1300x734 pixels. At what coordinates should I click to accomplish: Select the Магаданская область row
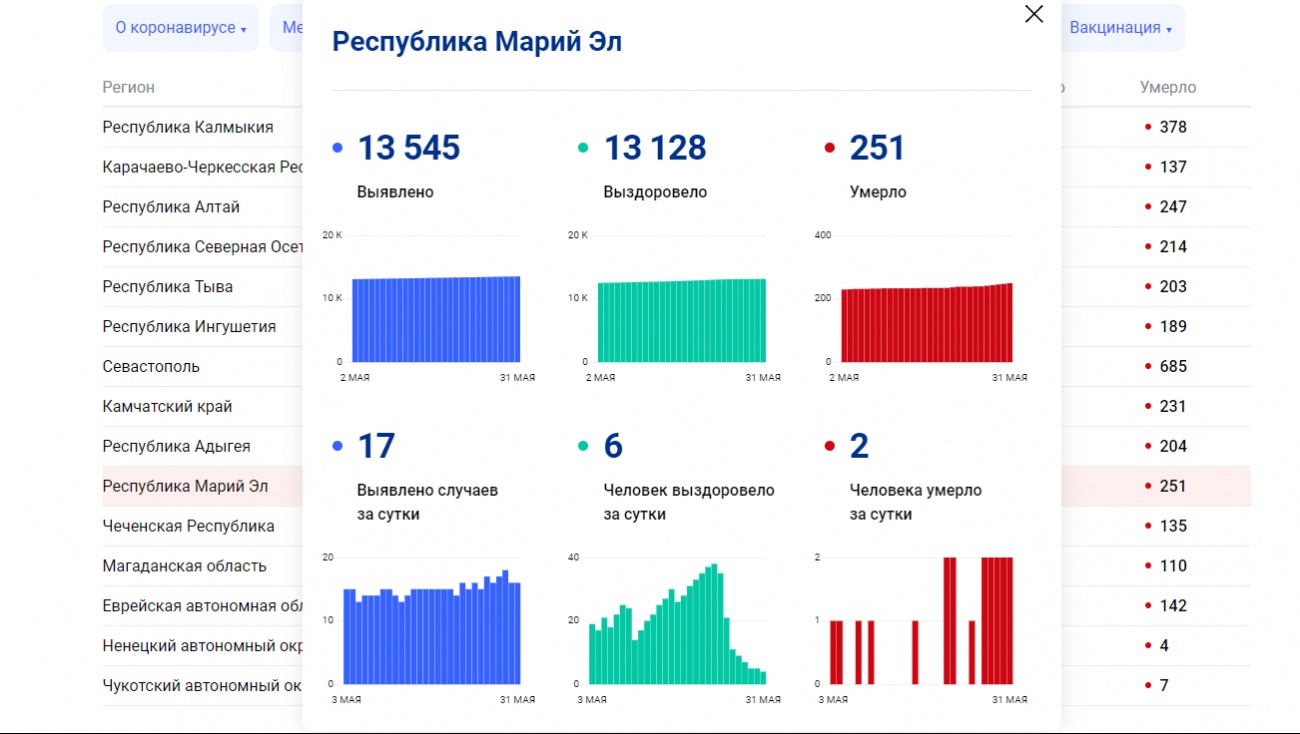coord(184,566)
